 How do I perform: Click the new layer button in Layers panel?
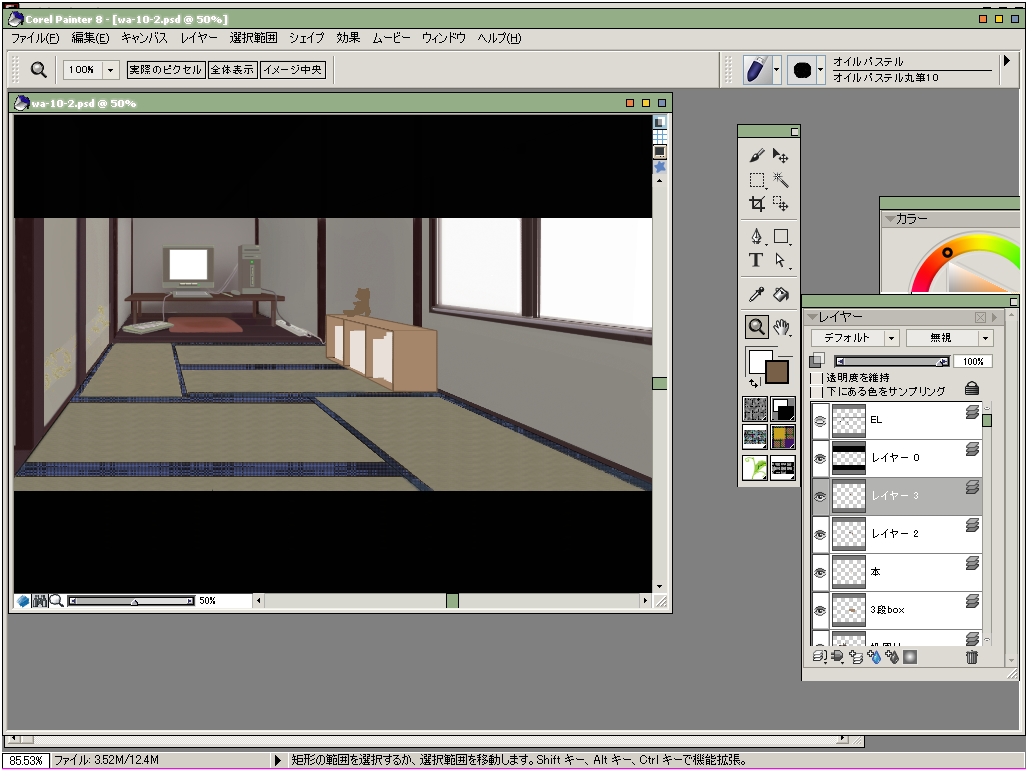[855, 657]
